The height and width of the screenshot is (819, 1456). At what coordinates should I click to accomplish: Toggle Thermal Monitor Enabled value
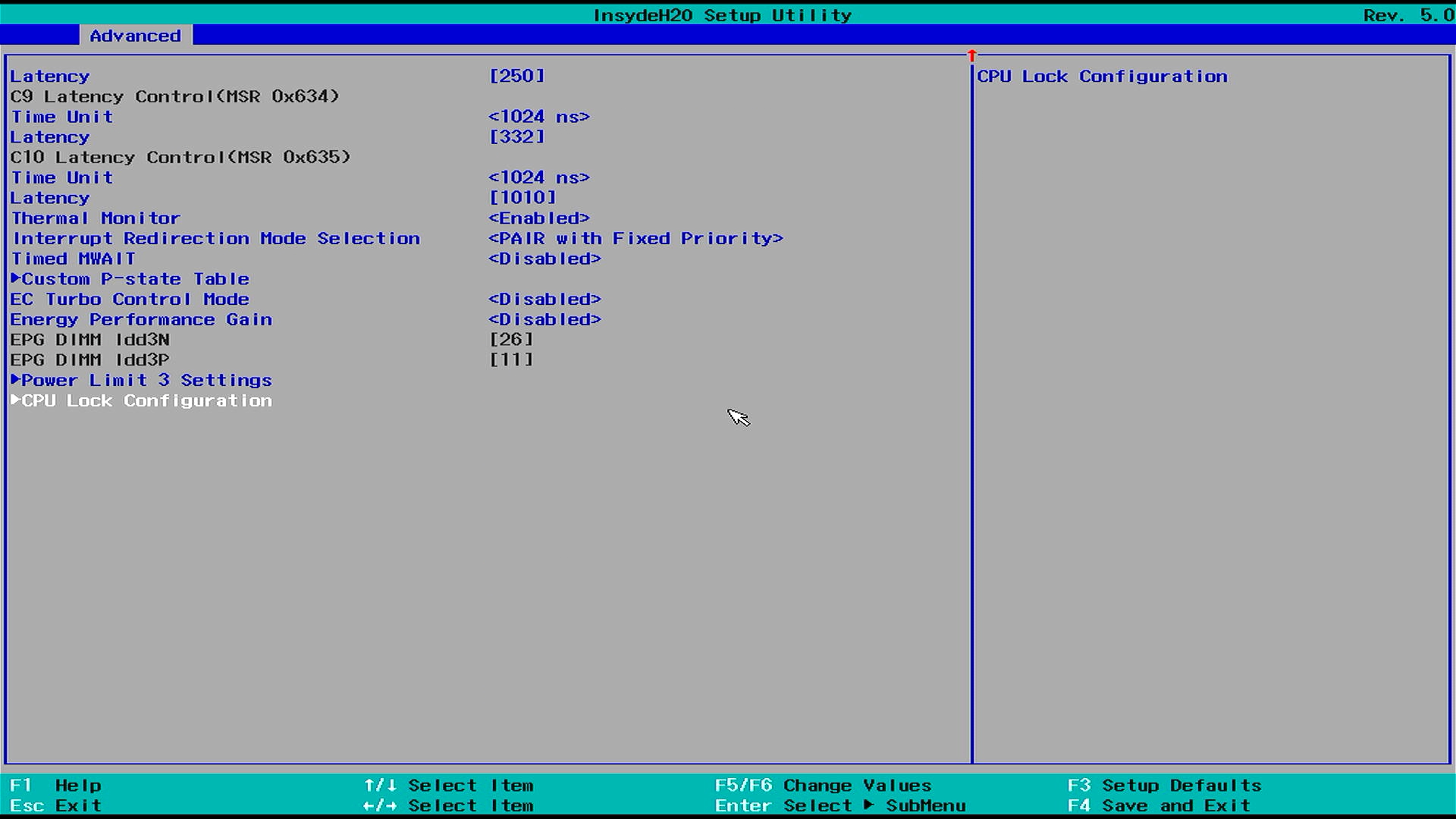coord(538,218)
